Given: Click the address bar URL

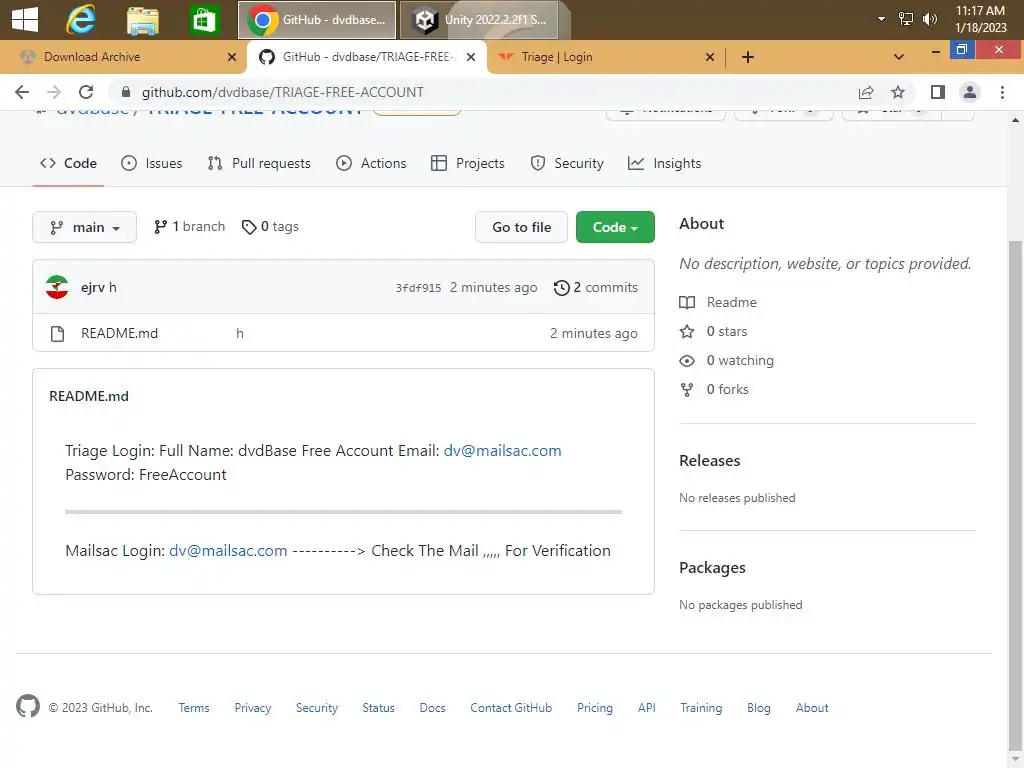Looking at the screenshot, I should [x=282, y=92].
